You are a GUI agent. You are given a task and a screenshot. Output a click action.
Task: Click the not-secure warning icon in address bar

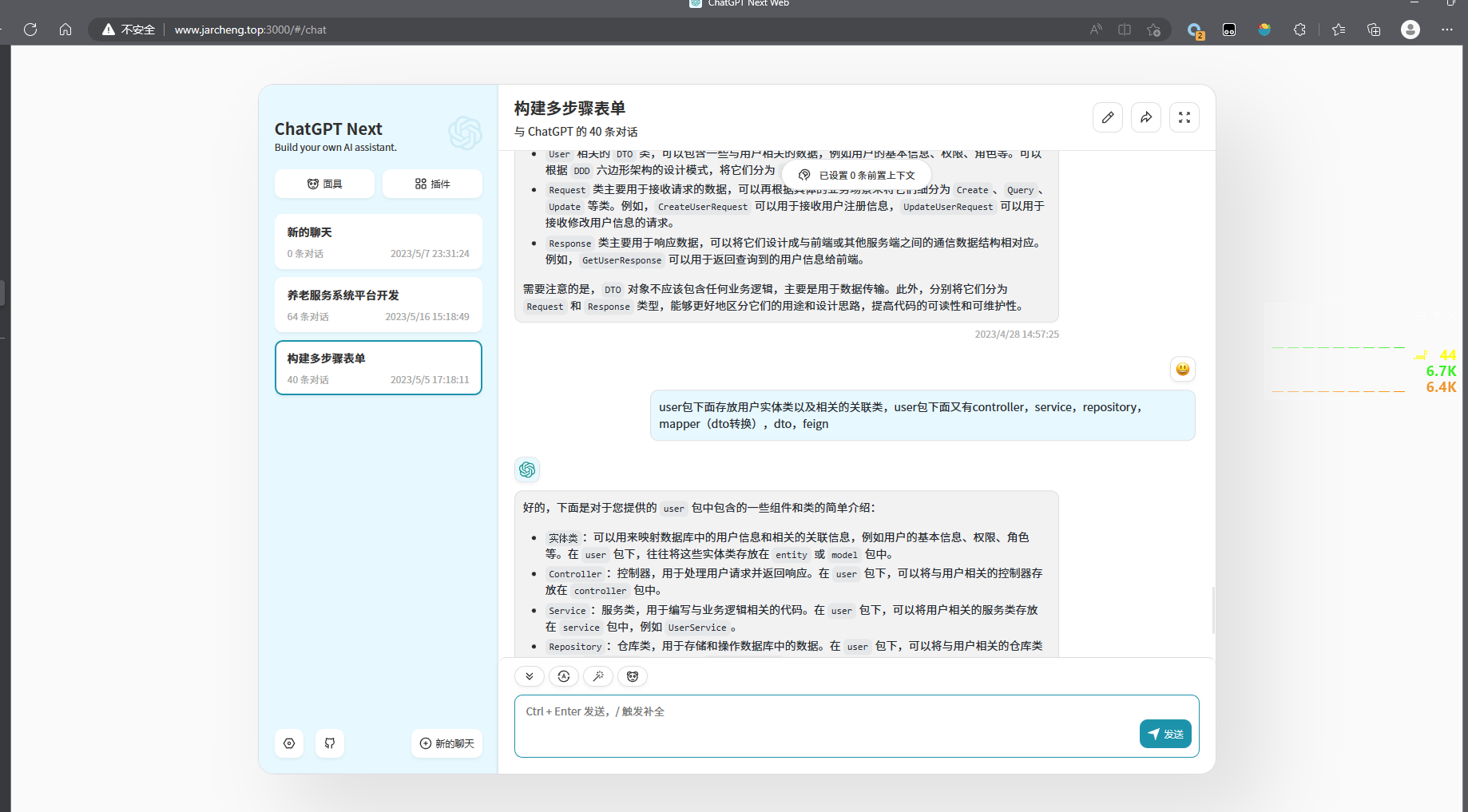click(x=109, y=30)
